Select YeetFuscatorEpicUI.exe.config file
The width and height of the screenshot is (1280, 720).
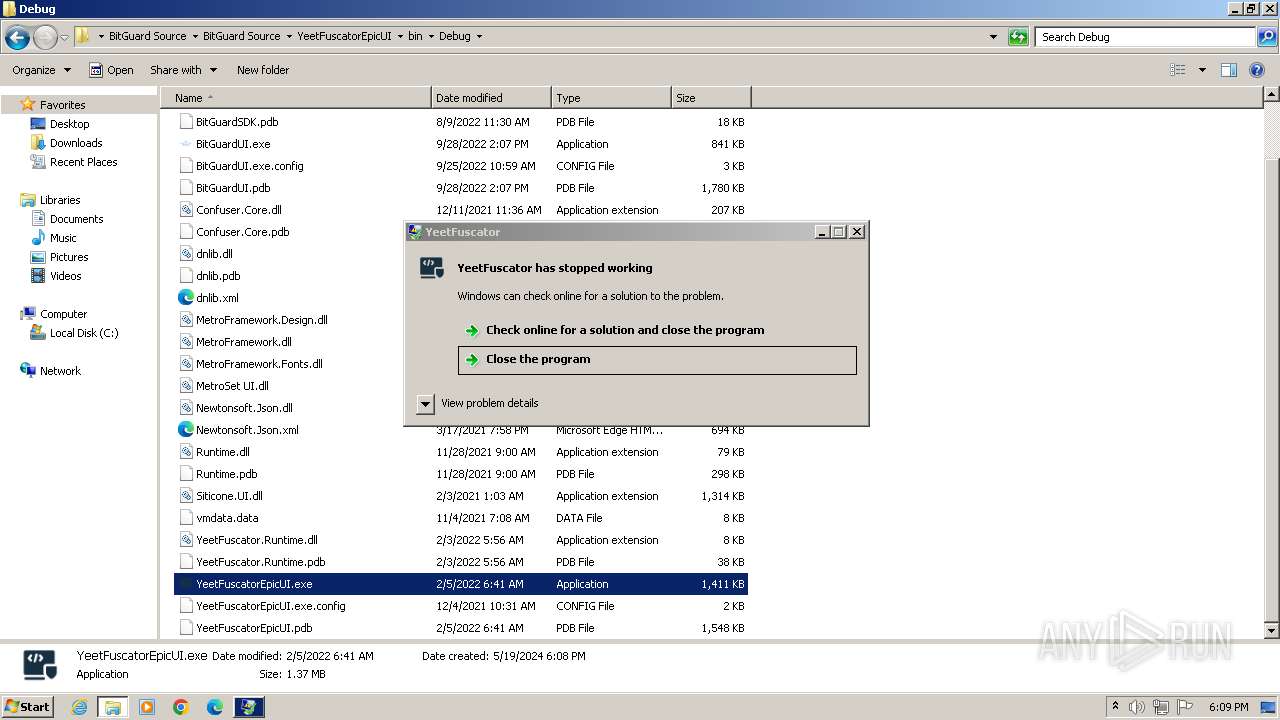pyautogui.click(x=461, y=606)
